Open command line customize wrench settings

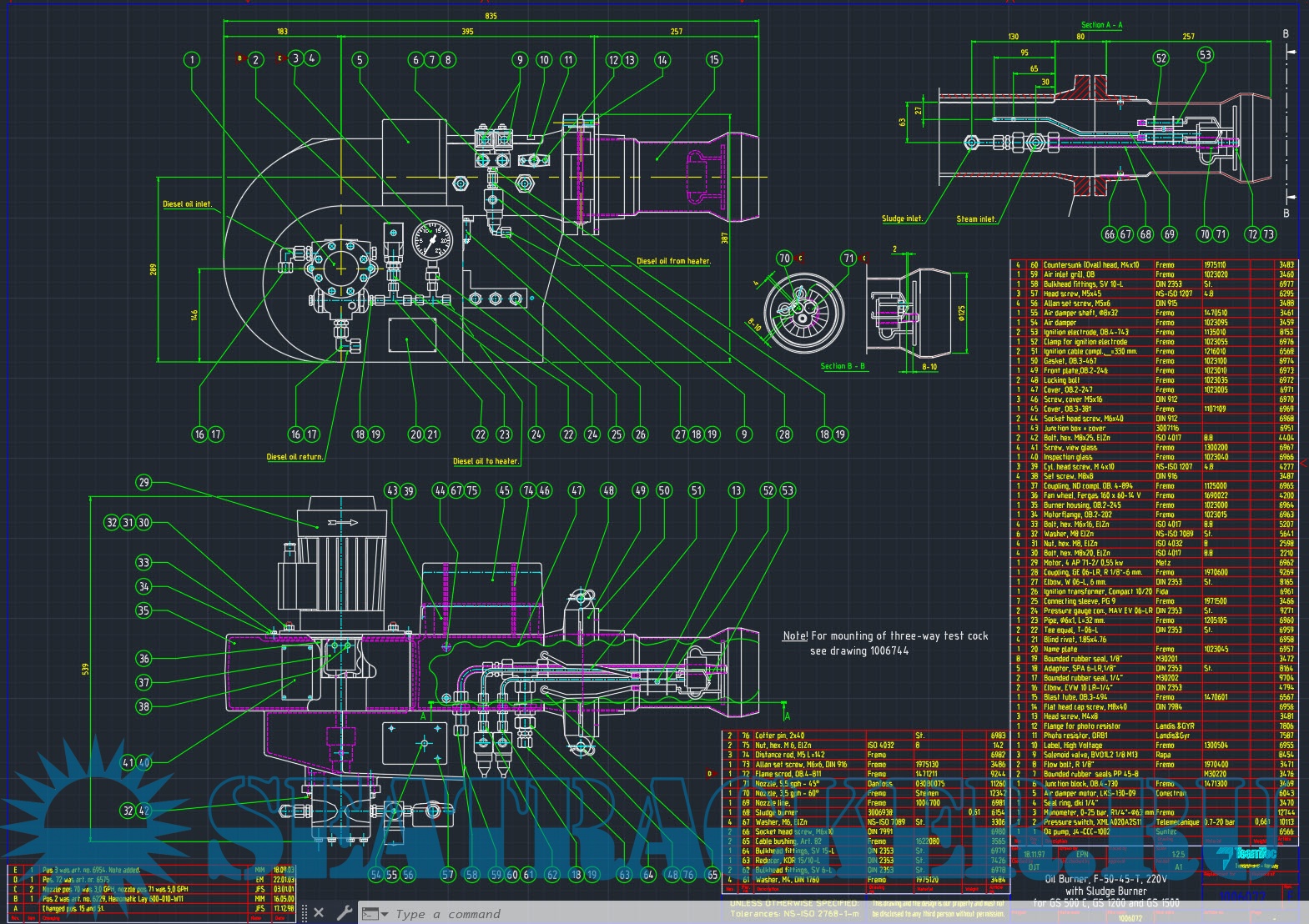(344, 913)
